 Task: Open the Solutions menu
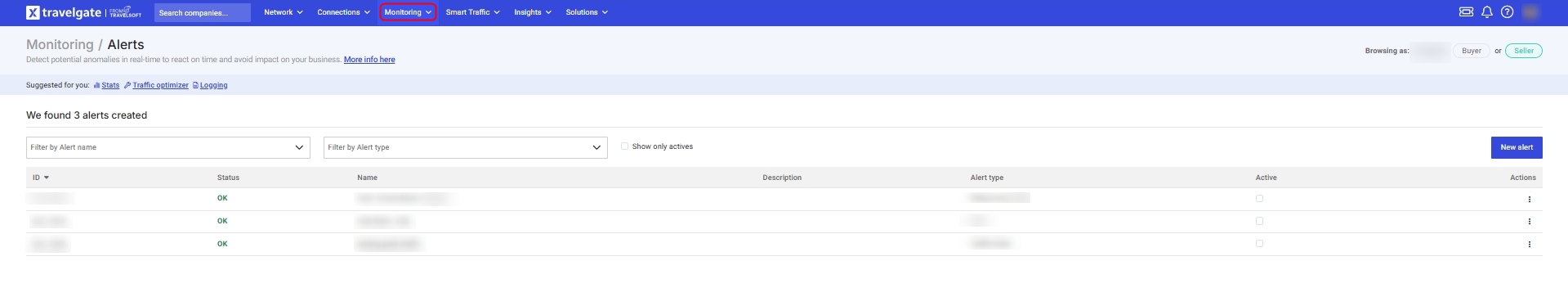(587, 12)
